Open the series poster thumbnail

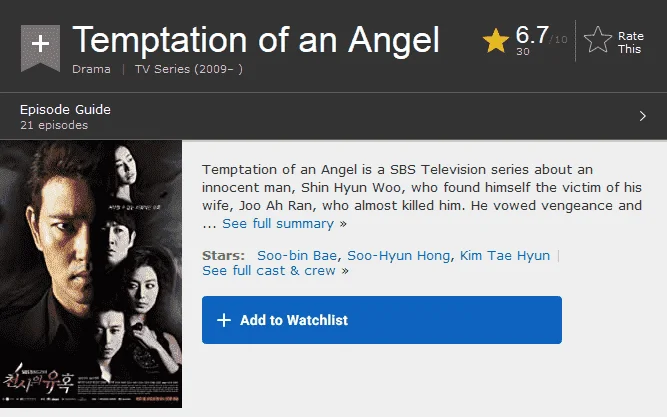coord(91,274)
